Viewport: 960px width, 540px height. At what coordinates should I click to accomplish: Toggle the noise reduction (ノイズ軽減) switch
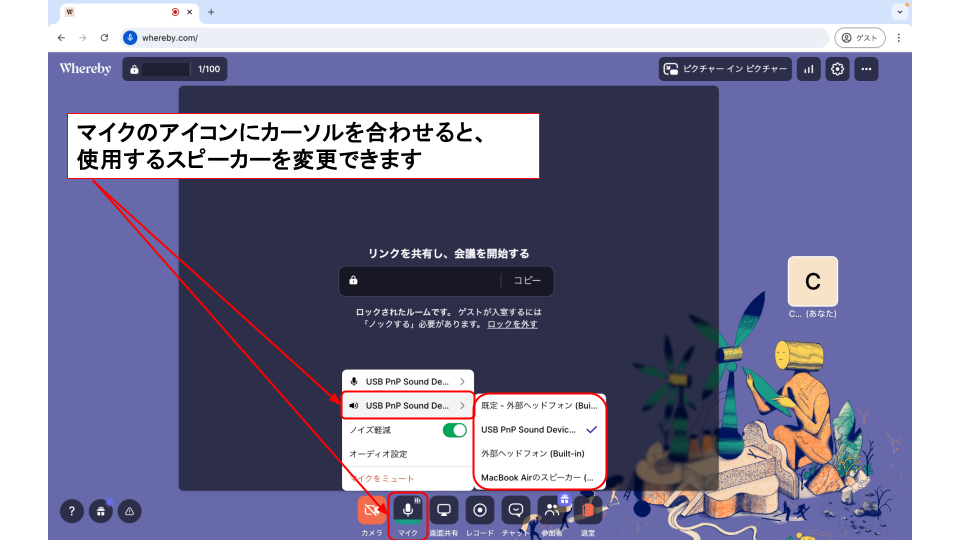(x=454, y=430)
